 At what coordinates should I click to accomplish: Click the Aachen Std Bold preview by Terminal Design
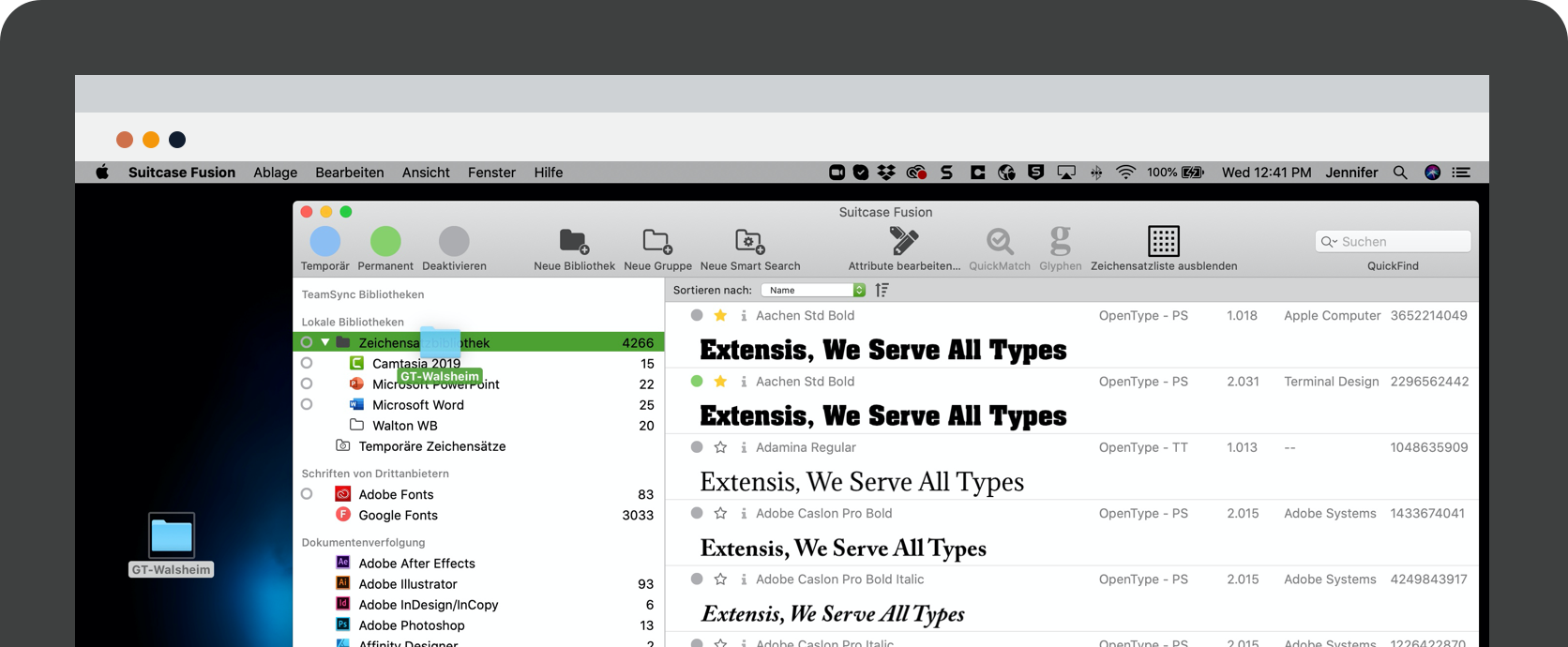pyautogui.click(x=882, y=415)
